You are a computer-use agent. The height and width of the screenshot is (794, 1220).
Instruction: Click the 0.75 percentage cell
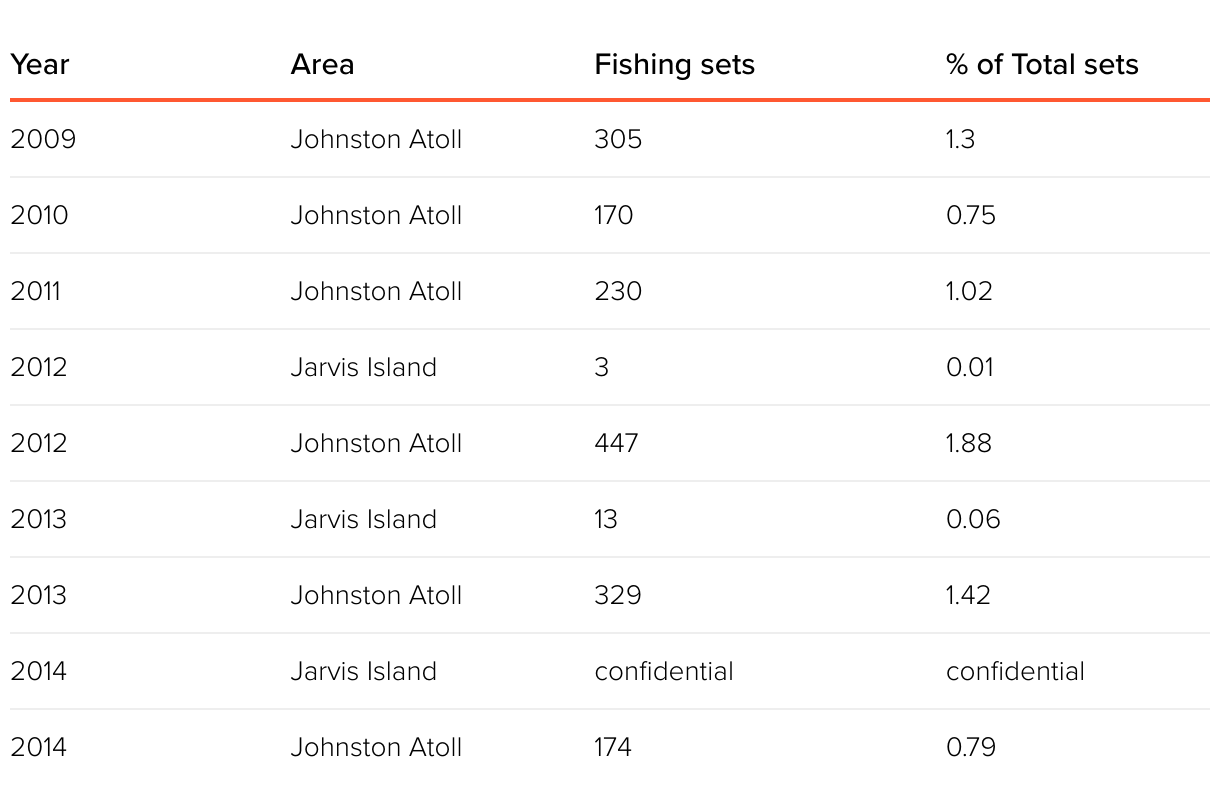tap(970, 215)
